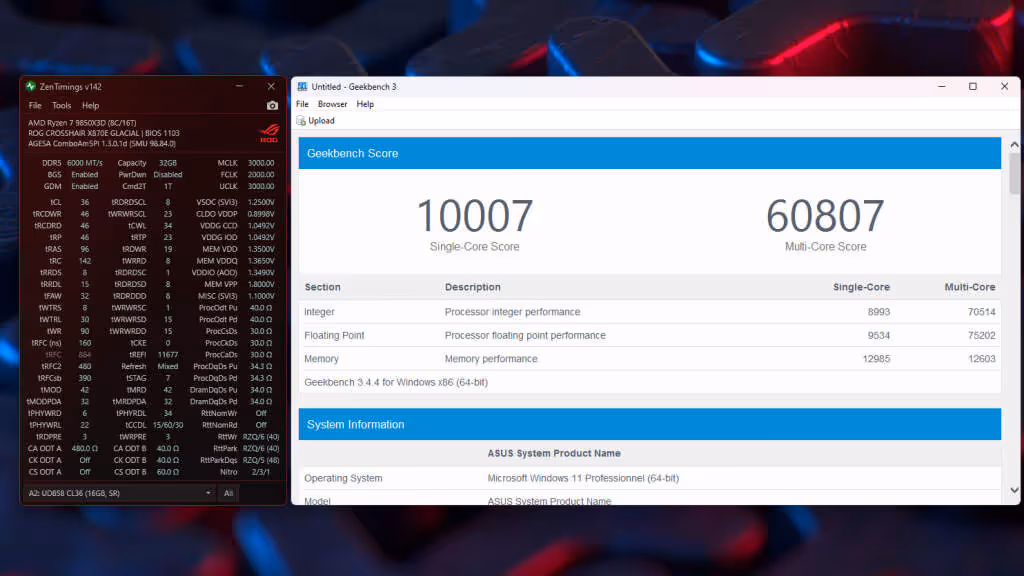1024x576 pixels.
Task: Click Integer multi-core value 70514
Action: [x=982, y=312]
